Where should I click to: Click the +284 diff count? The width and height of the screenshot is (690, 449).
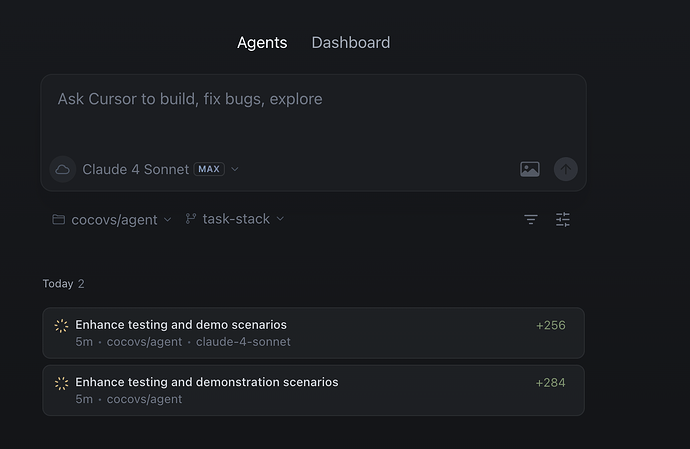(x=551, y=383)
